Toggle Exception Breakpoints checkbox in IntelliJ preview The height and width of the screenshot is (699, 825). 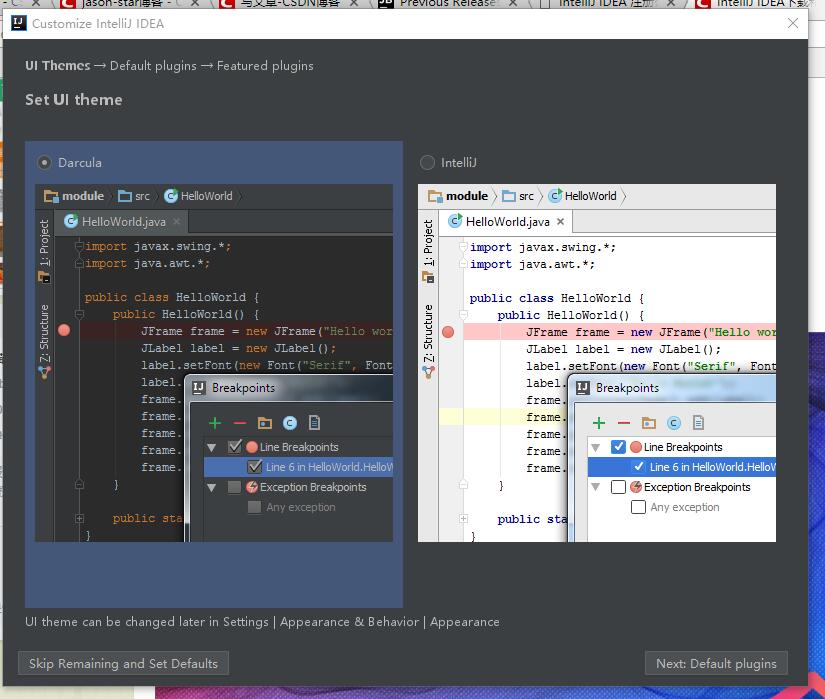coord(618,487)
